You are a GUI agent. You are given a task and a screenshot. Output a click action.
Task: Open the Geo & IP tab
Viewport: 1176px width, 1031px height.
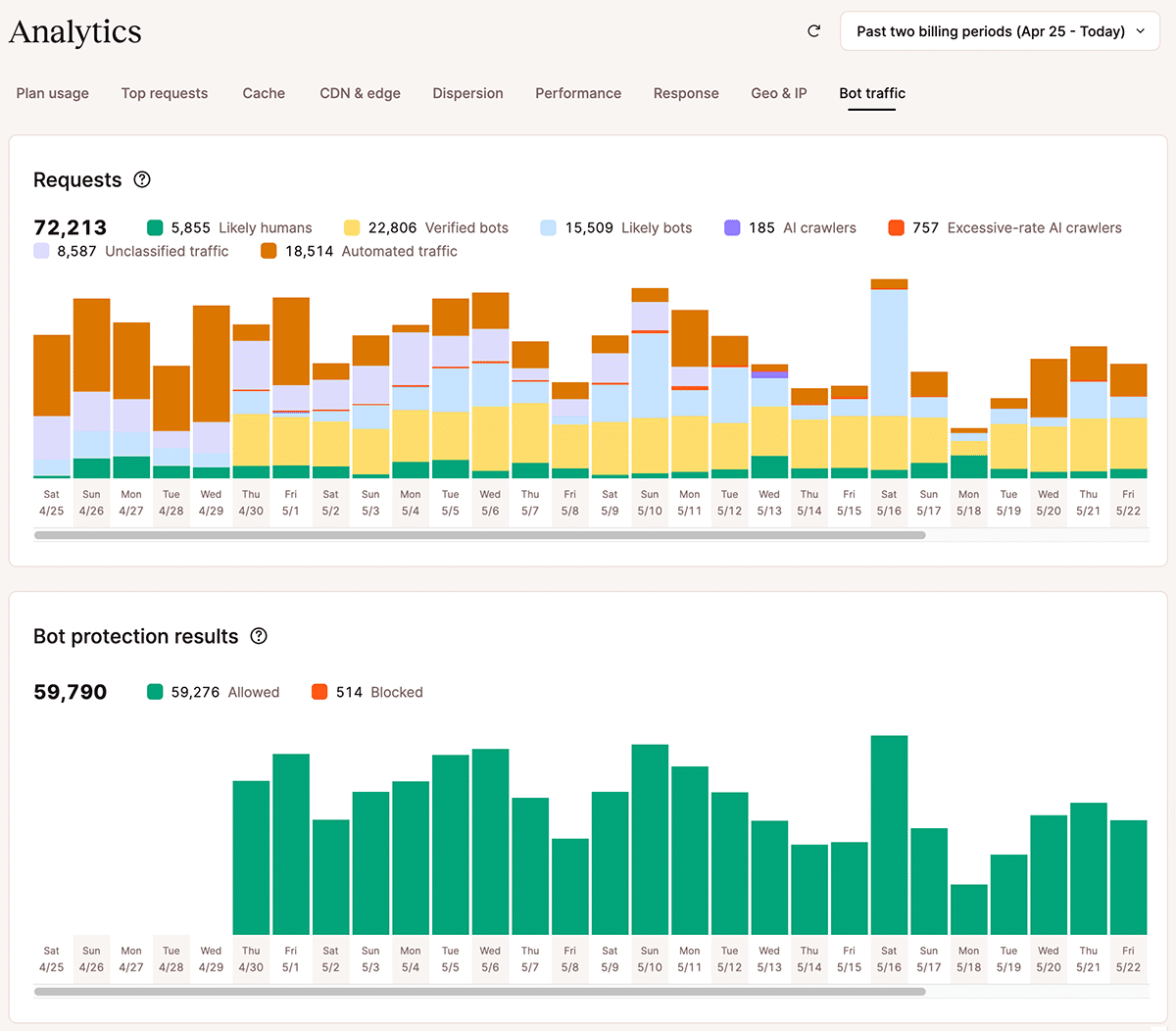pos(779,93)
